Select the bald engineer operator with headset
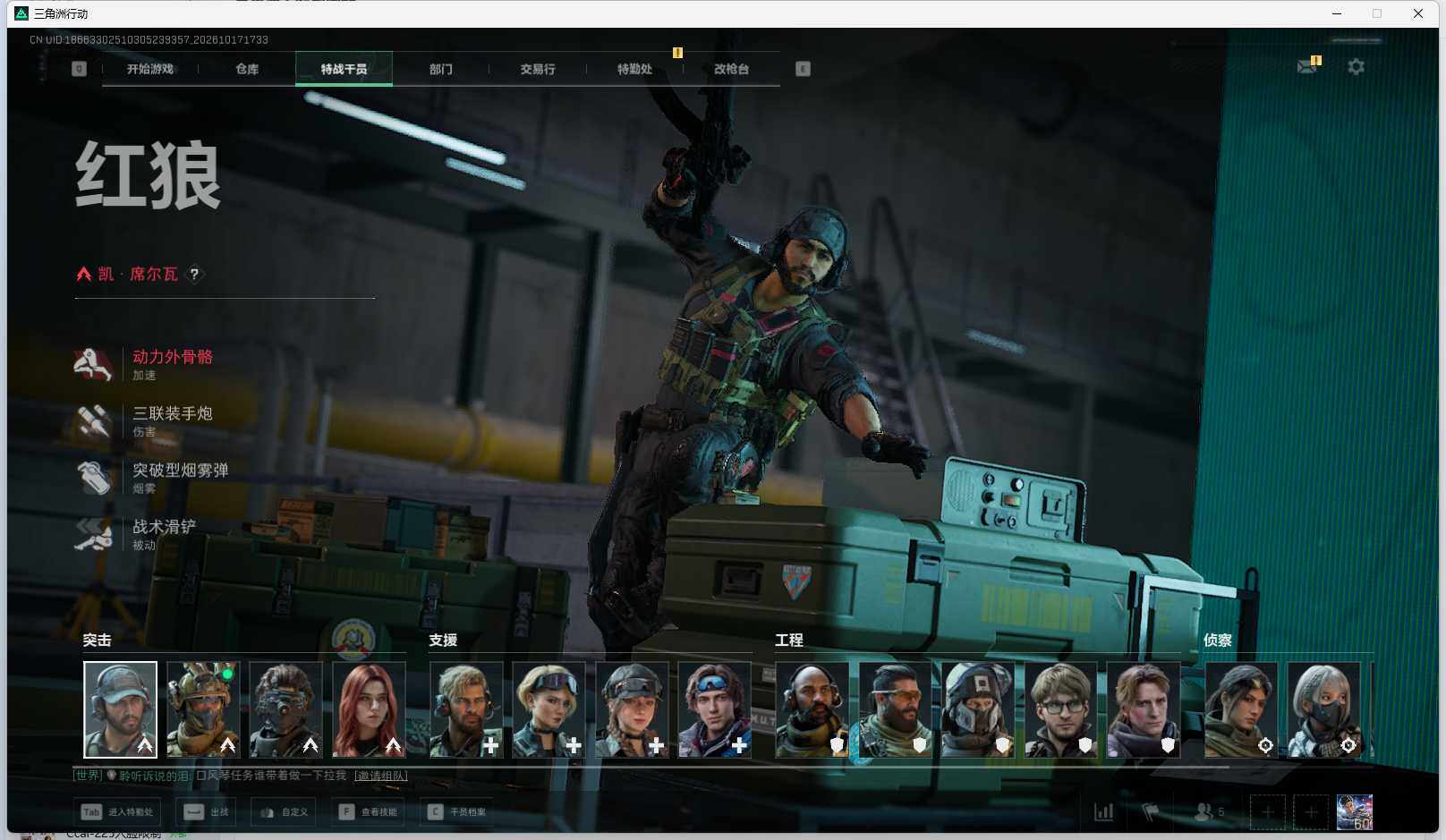Viewport: 1446px width, 840px height. [x=812, y=710]
